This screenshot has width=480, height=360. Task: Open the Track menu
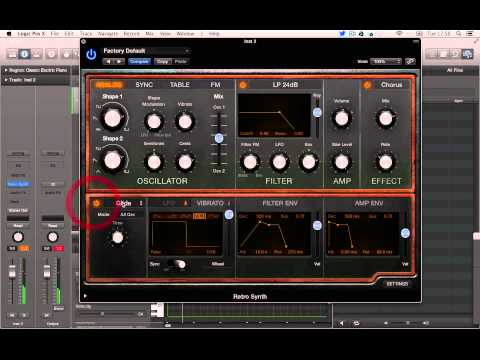click(x=86, y=34)
